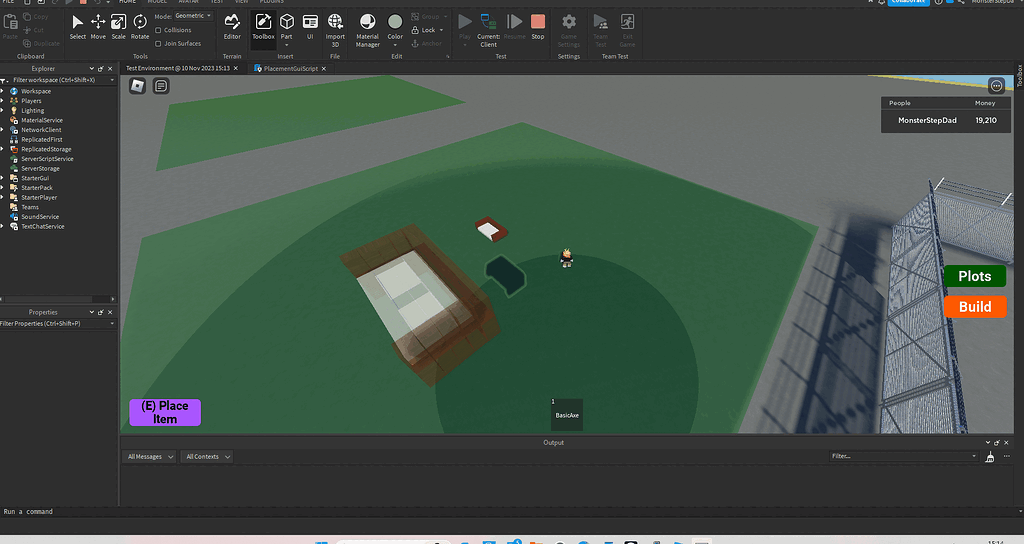Screen dimensions: 1024x544
Task: Open the All Contexts dropdown
Action: pos(207,456)
